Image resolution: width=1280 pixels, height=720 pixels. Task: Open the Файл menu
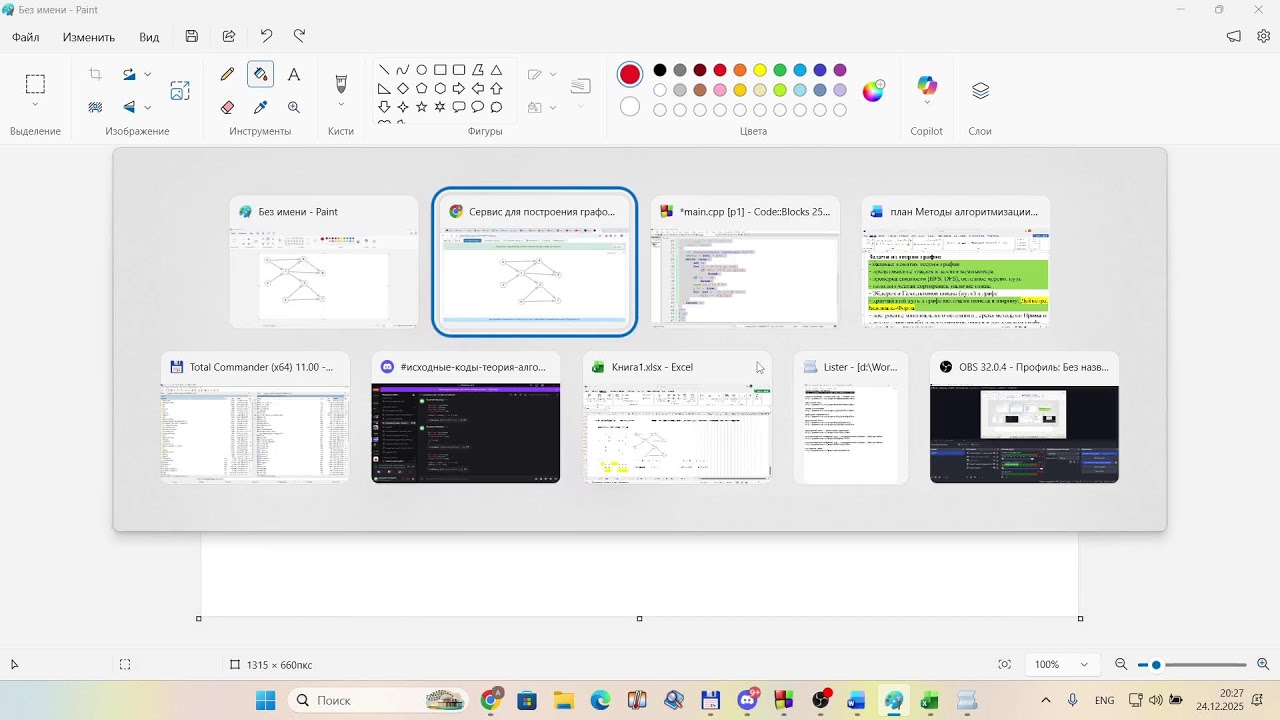pos(26,37)
